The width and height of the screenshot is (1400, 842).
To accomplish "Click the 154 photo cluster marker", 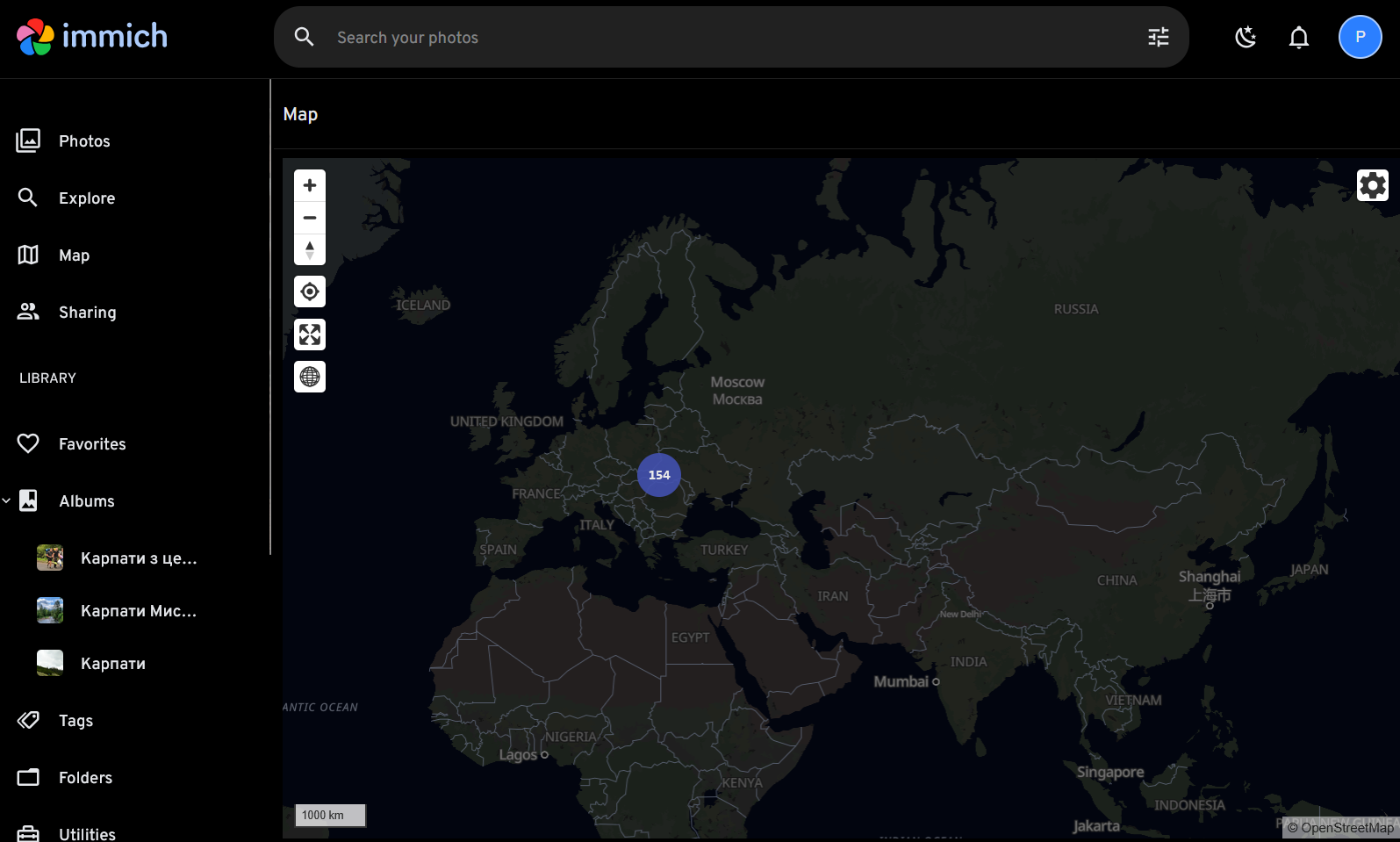I will [658, 475].
